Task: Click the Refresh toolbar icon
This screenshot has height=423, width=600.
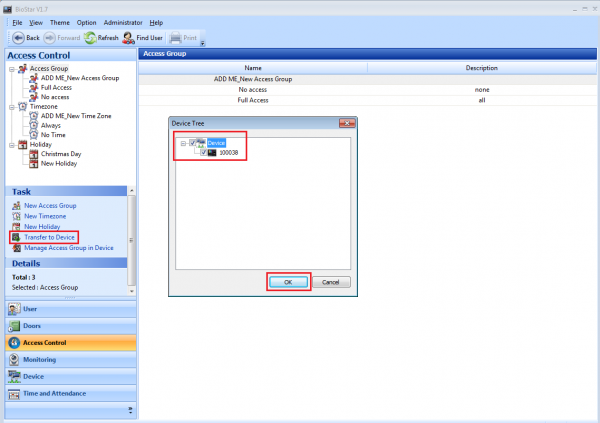Action: pyautogui.click(x=90, y=38)
